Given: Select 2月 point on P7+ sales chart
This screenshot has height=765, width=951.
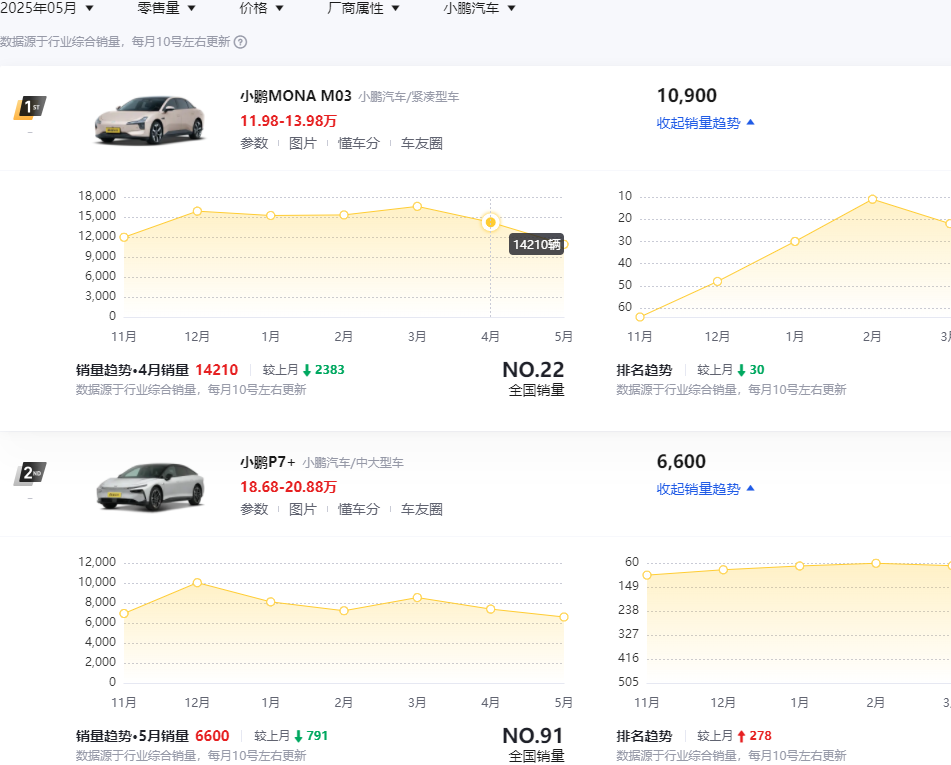Looking at the screenshot, I should click(x=344, y=611).
